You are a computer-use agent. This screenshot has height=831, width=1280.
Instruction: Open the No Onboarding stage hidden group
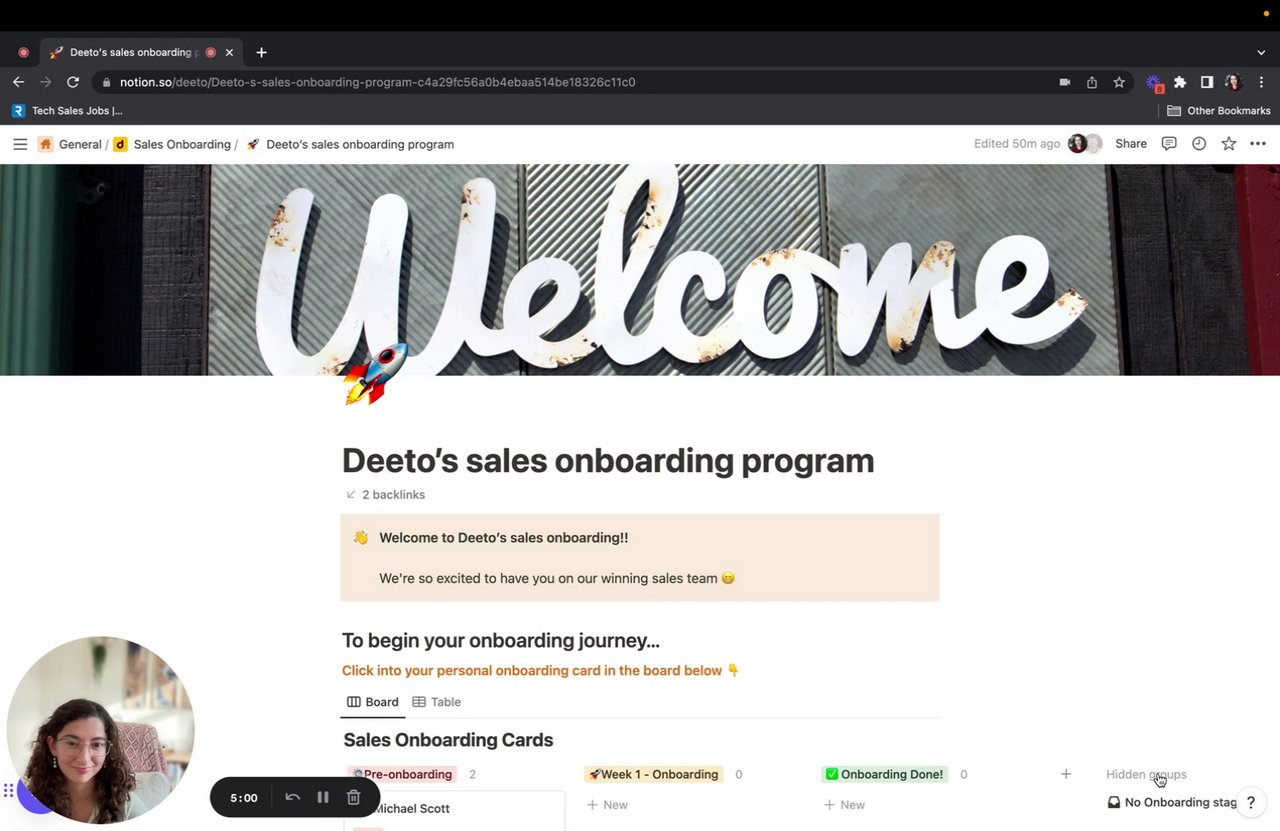1172,802
